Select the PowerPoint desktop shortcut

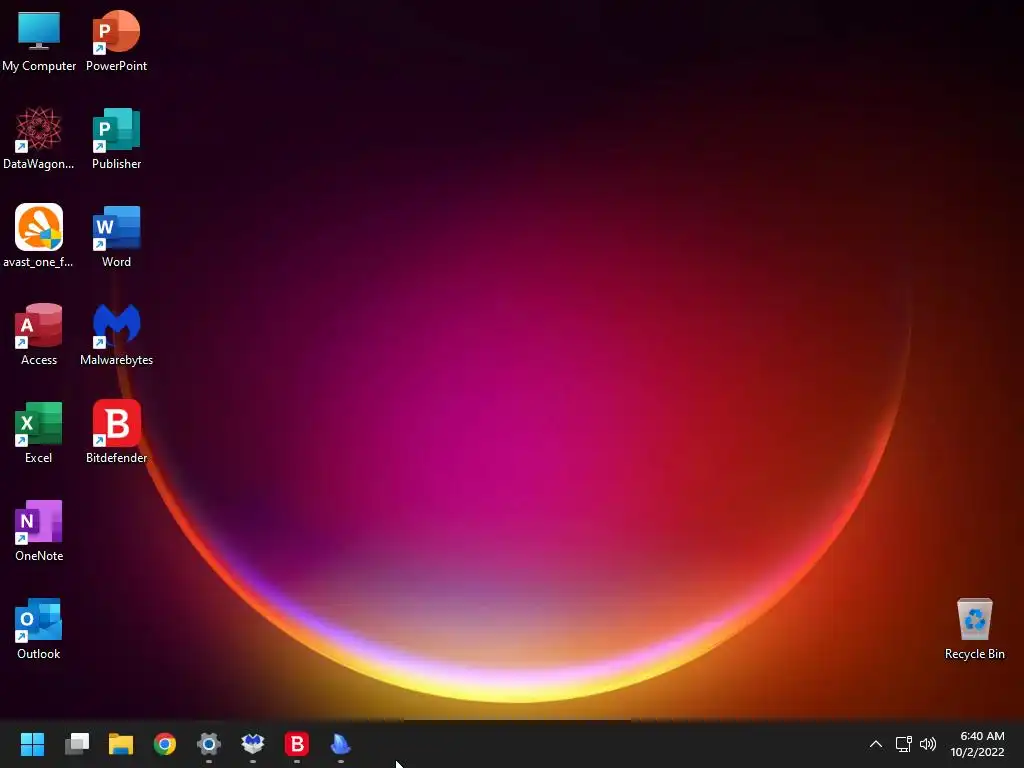pyautogui.click(x=116, y=40)
